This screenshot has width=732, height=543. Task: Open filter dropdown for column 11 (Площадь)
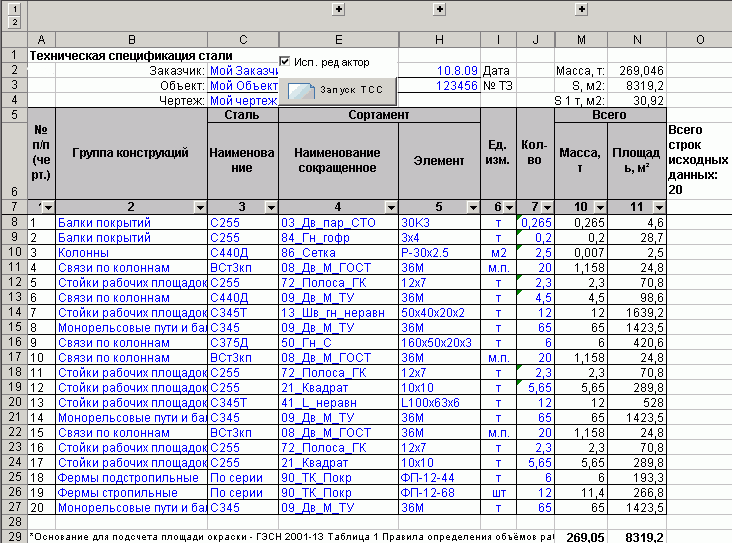(659, 207)
